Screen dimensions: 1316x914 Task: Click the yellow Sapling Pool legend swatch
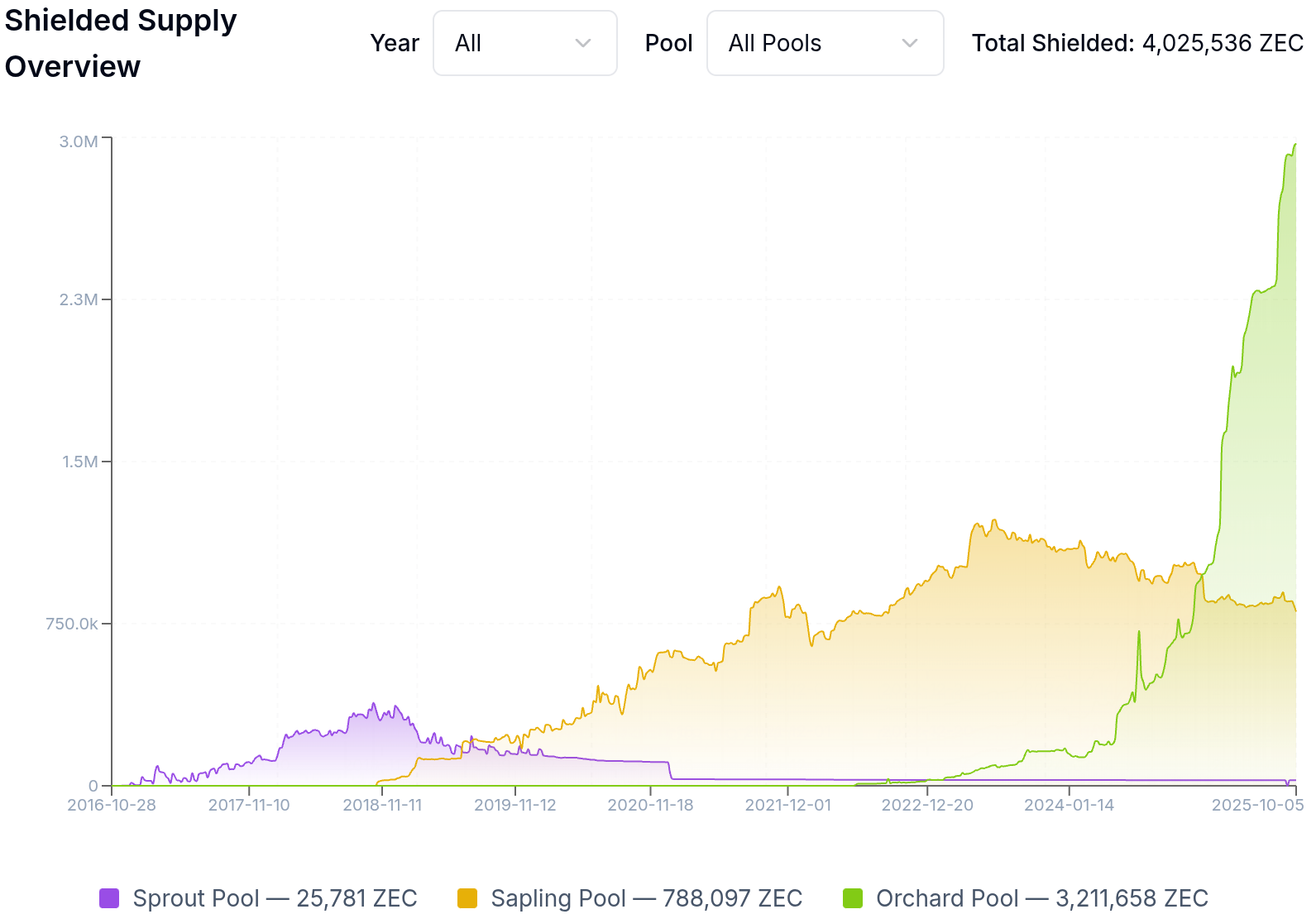coord(467,898)
